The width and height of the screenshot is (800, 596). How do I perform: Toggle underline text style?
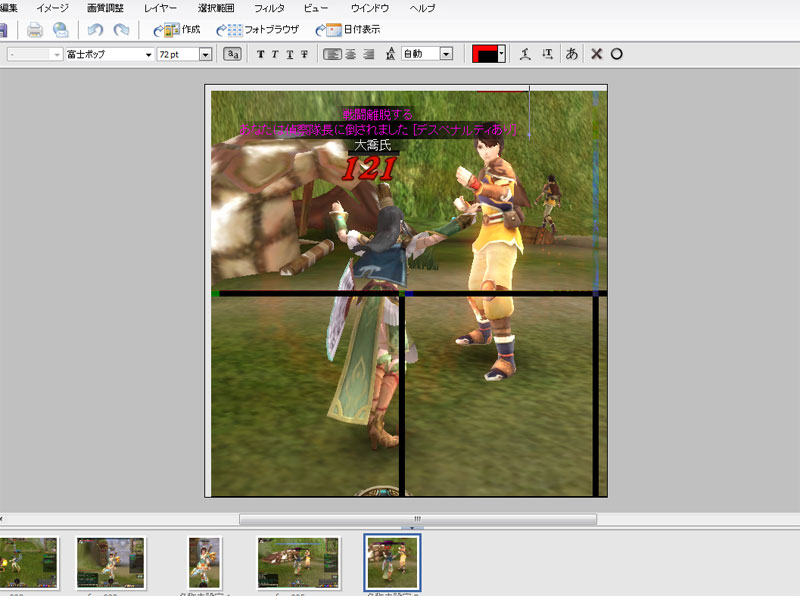point(289,54)
